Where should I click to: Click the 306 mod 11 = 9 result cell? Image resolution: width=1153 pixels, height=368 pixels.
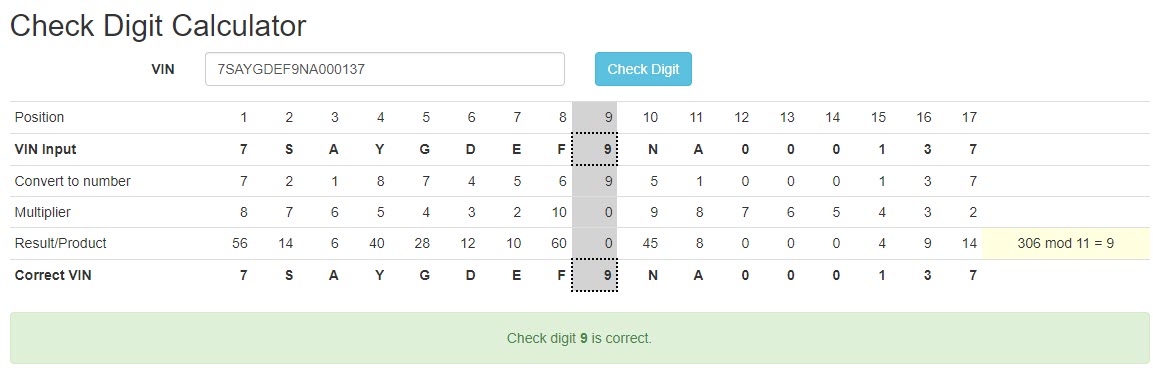pyautogui.click(x=1065, y=244)
